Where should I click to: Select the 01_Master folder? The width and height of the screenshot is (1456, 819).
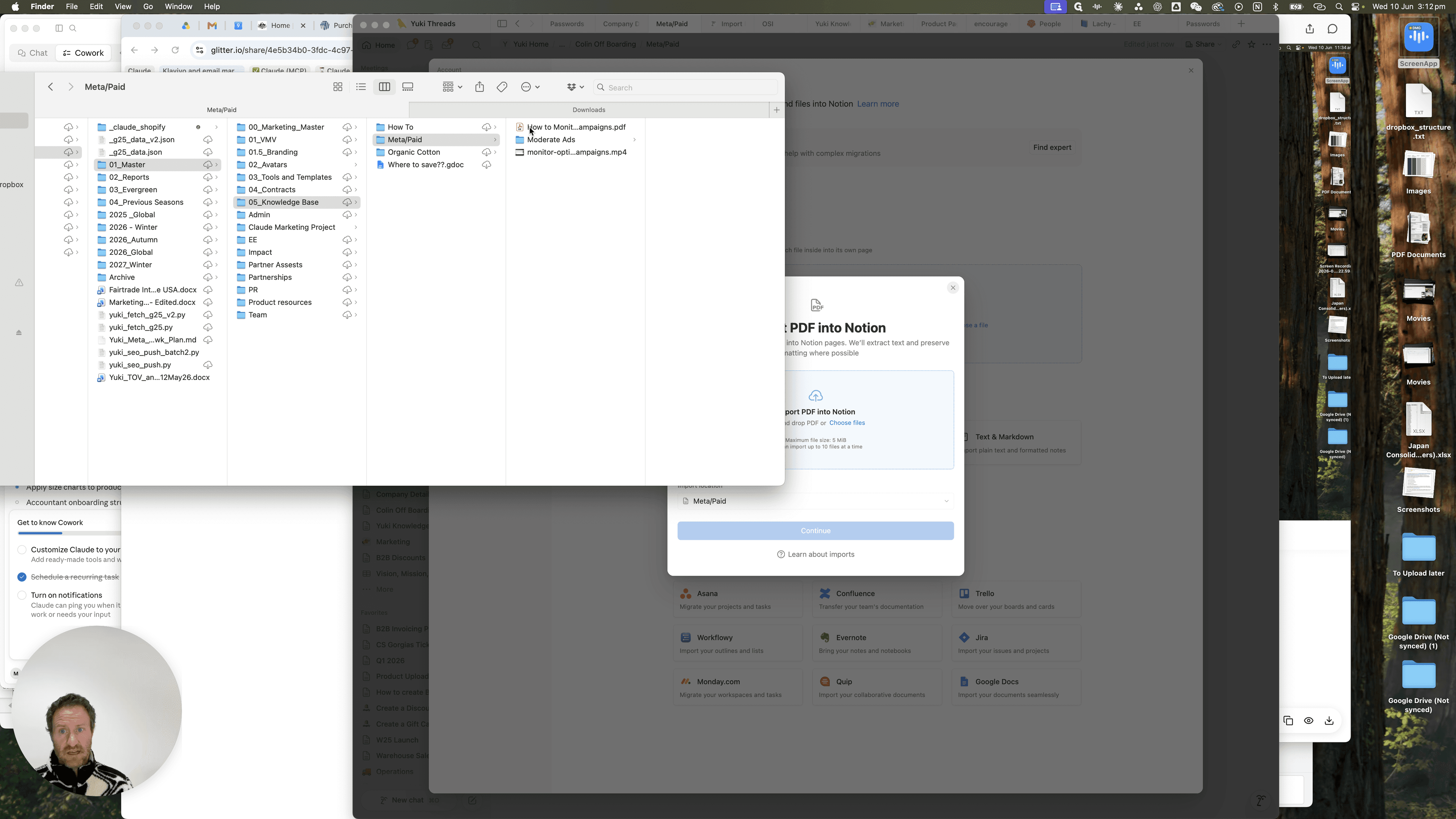click(x=157, y=165)
